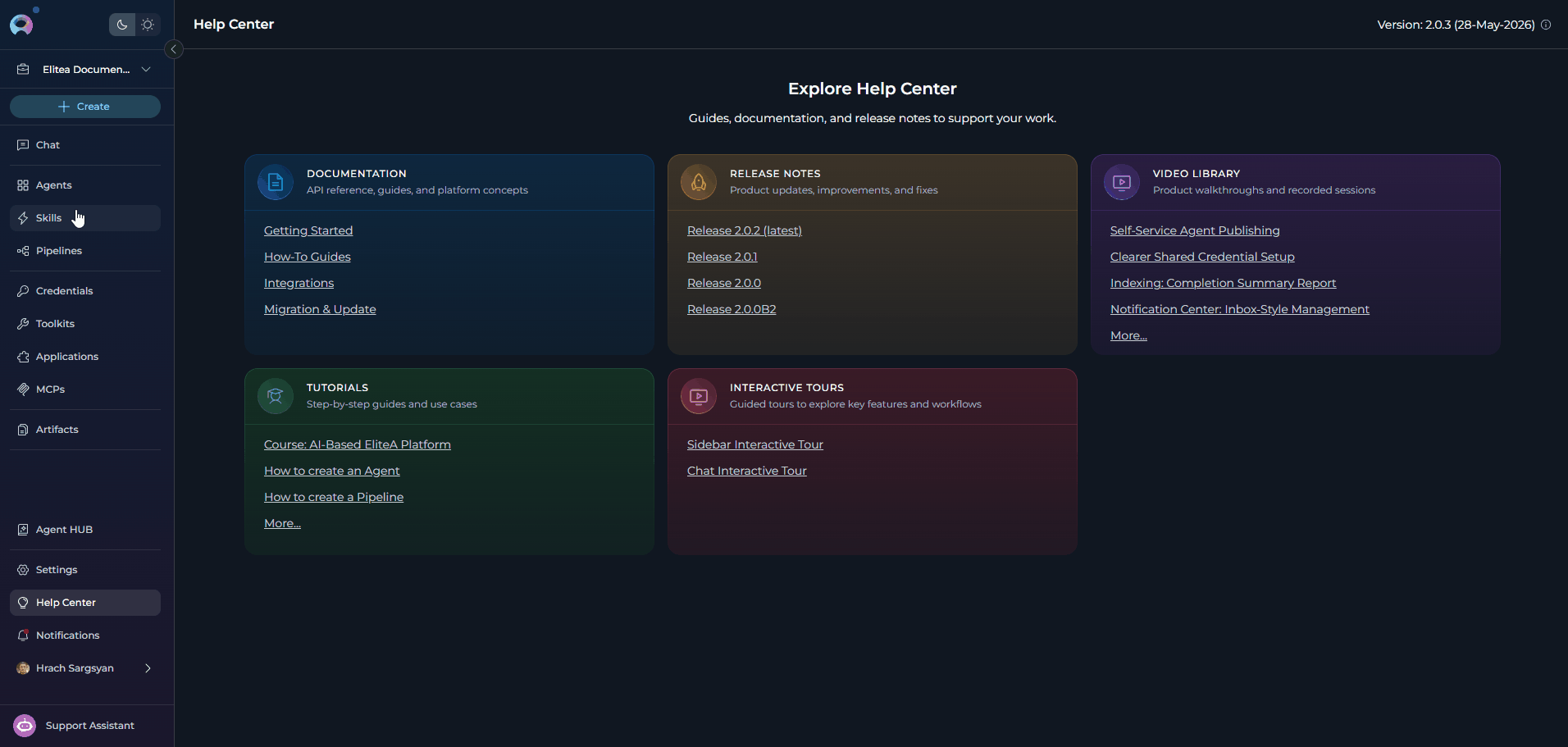
Task: Click the Release Notes rocket icon
Action: pos(699,182)
